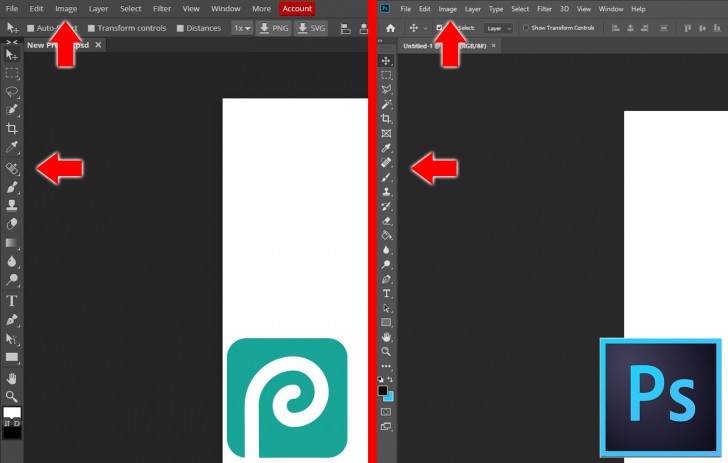Pick Photopea's Quick Selection brush tool
The image size is (728, 463).
pyautogui.click(x=12, y=110)
